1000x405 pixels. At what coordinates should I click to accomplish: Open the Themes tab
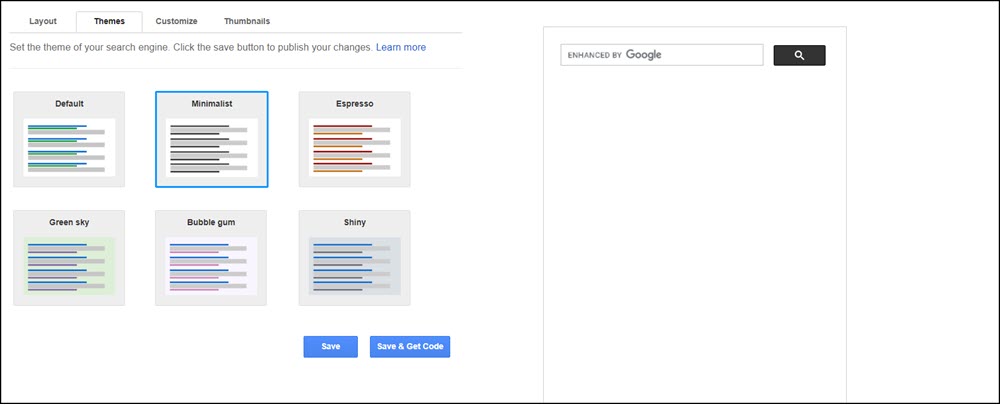click(x=109, y=21)
